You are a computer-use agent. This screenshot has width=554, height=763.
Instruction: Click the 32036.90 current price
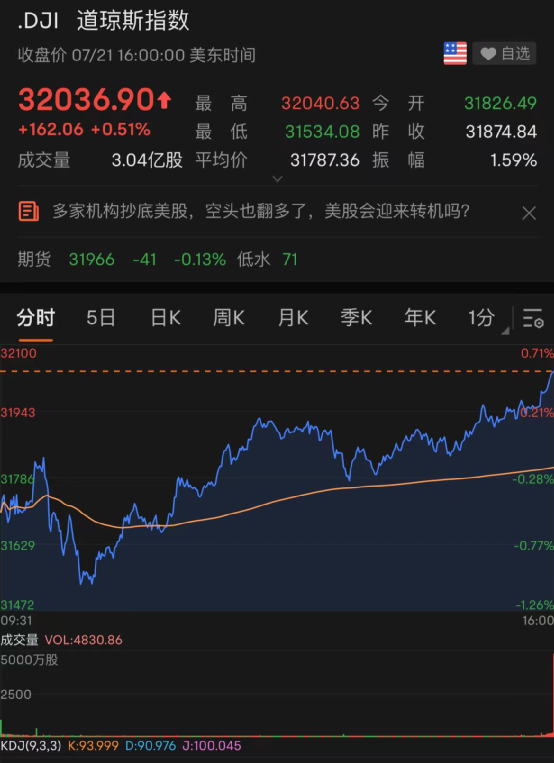(x=86, y=100)
